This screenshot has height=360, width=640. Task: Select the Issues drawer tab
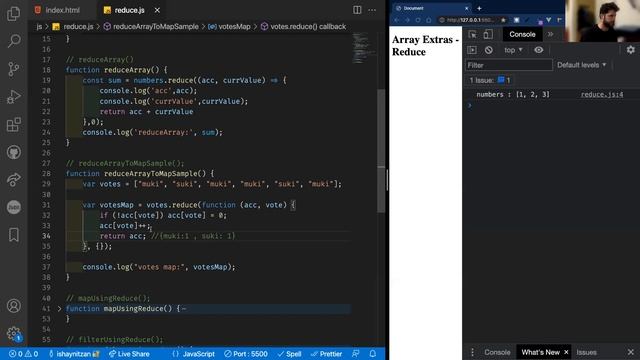click(x=587, y=352)
